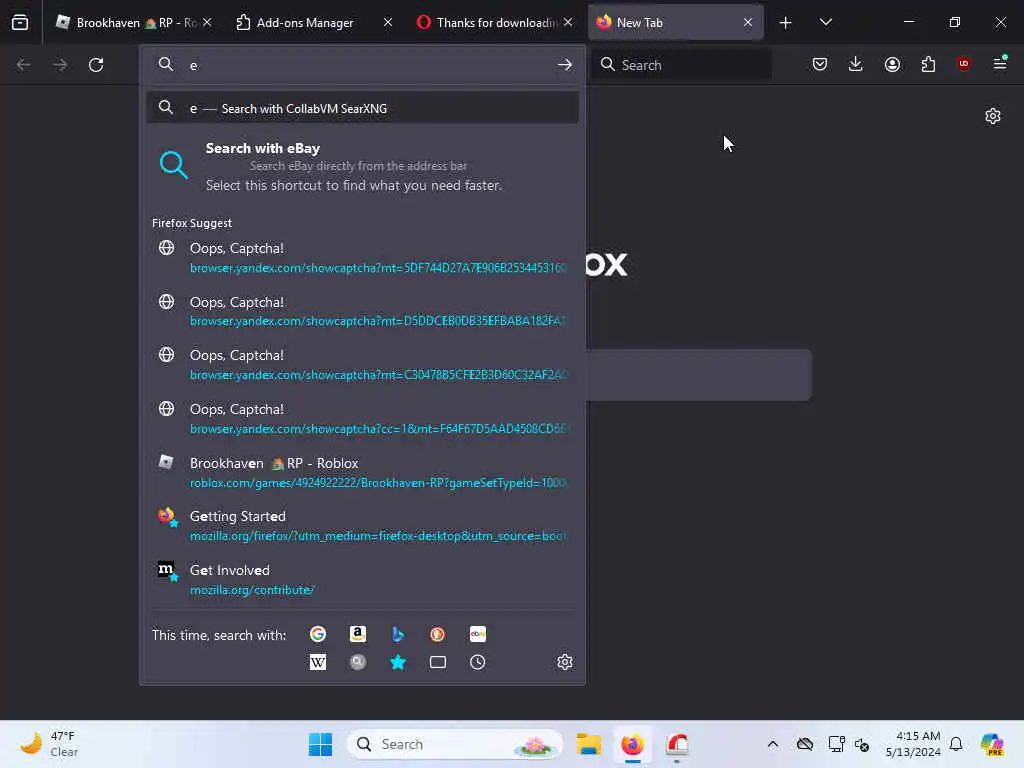The height and width of the screenshot is (768, 1024).
Task: Search this time with eBay icon
Action: tap(477, 634)
